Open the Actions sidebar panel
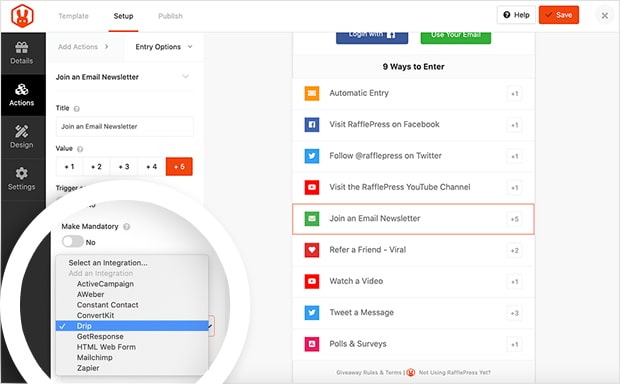 [x=22, y=95]
